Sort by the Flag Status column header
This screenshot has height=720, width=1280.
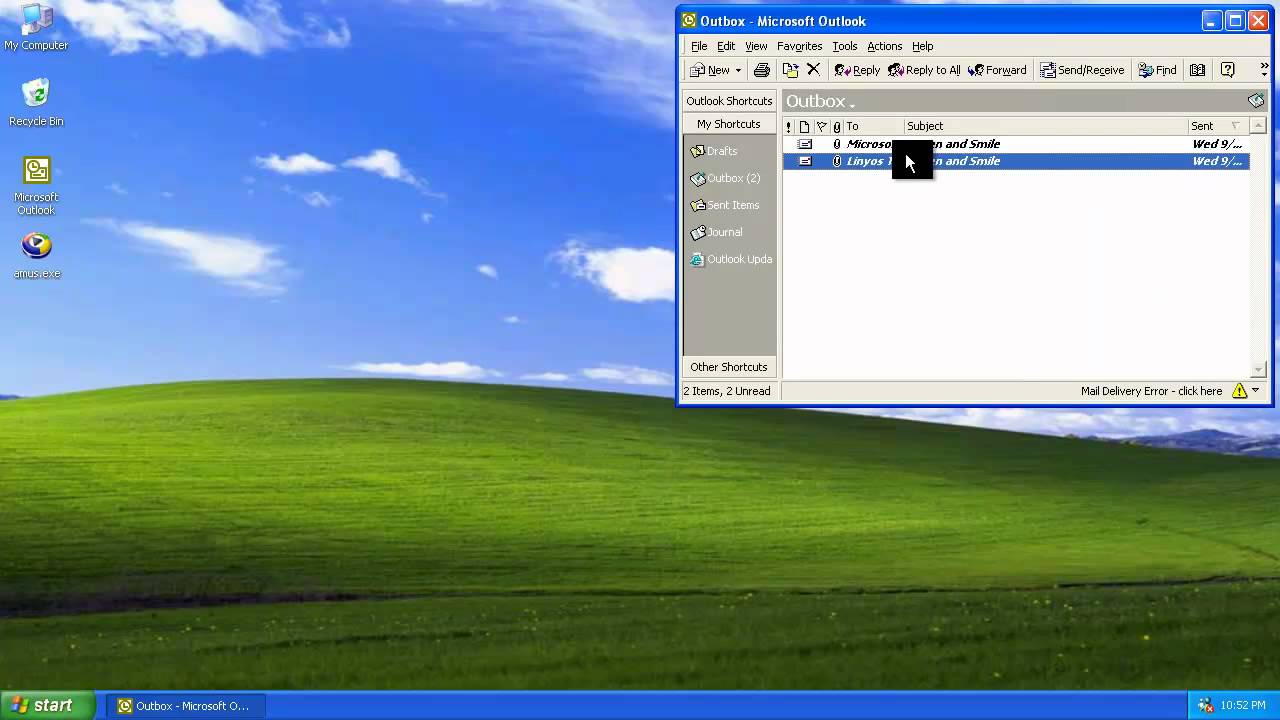click(821, 126)
